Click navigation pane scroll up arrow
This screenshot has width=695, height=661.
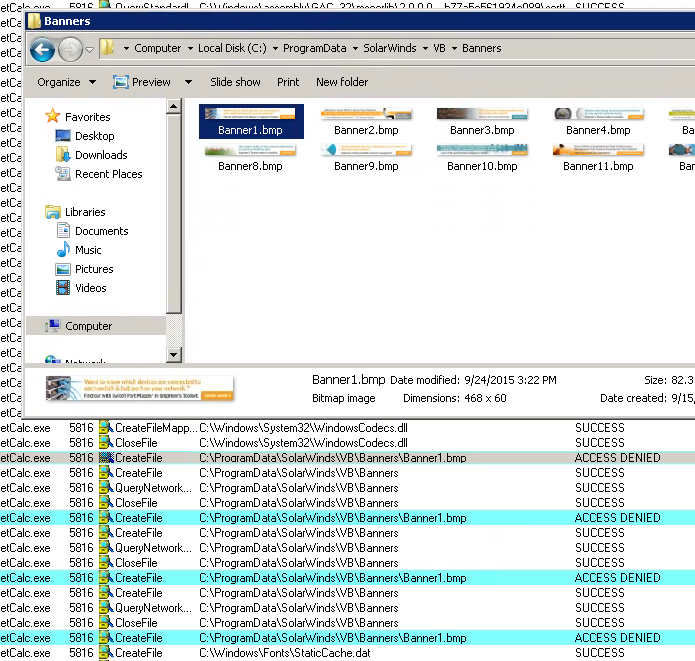(x=174, y=106)
